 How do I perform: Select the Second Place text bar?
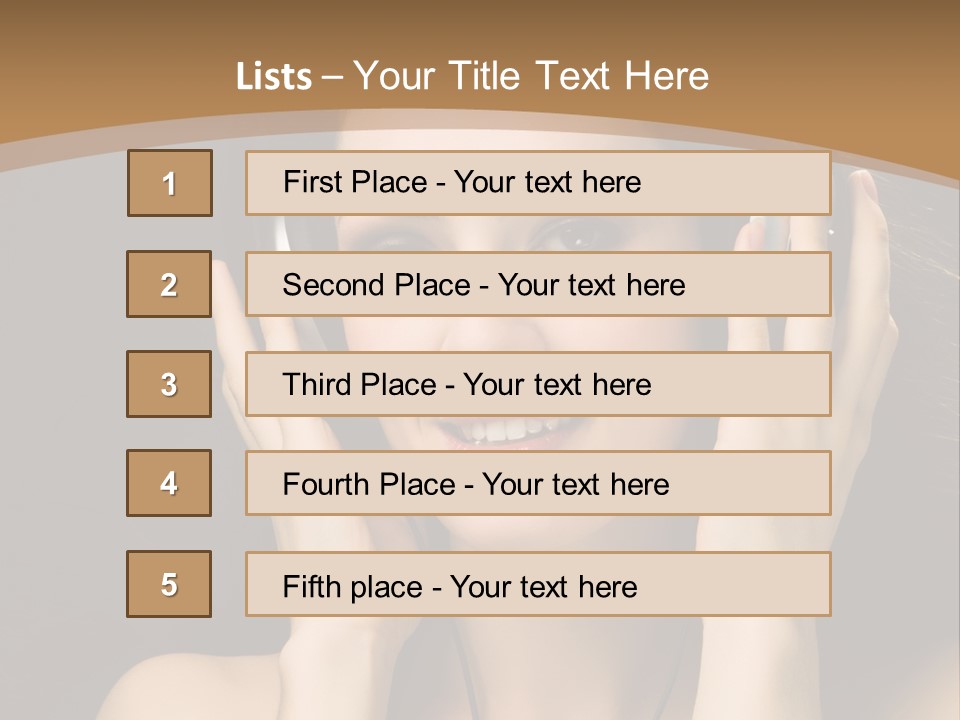(x=538, y=284)
